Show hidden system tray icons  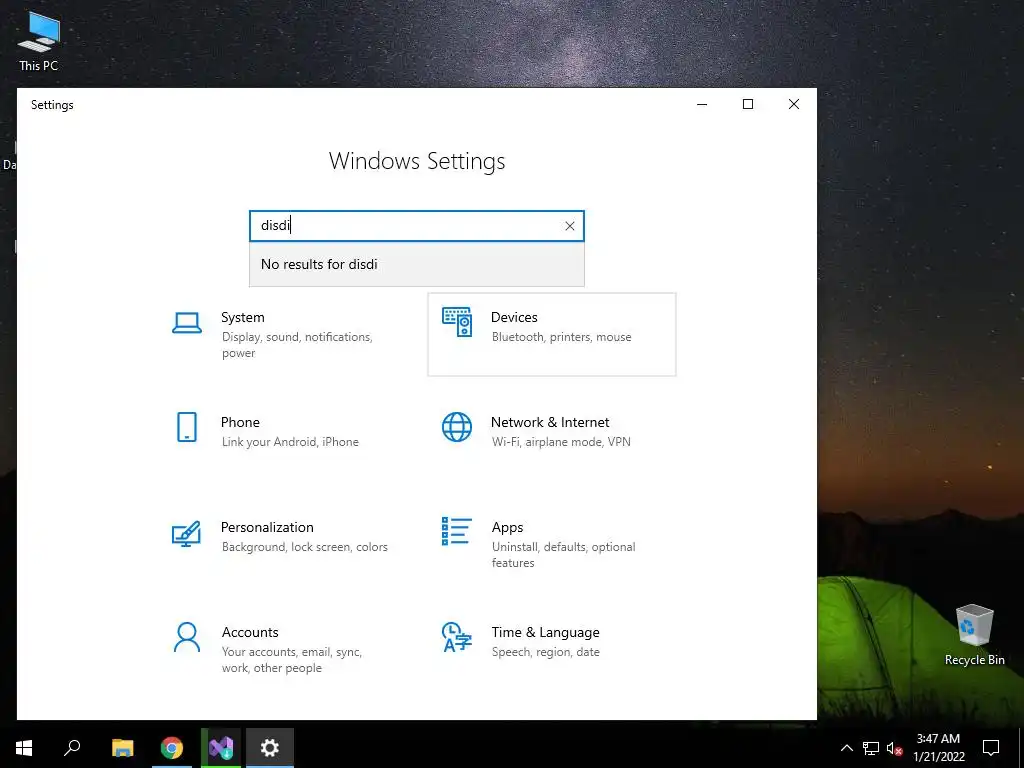(x=846, y=748)
